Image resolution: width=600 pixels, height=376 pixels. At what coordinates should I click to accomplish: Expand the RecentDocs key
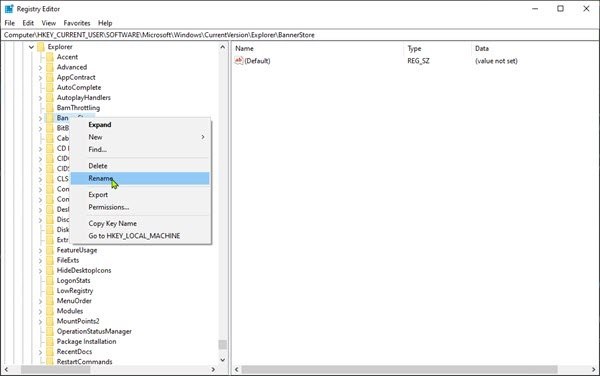(41, 352)
